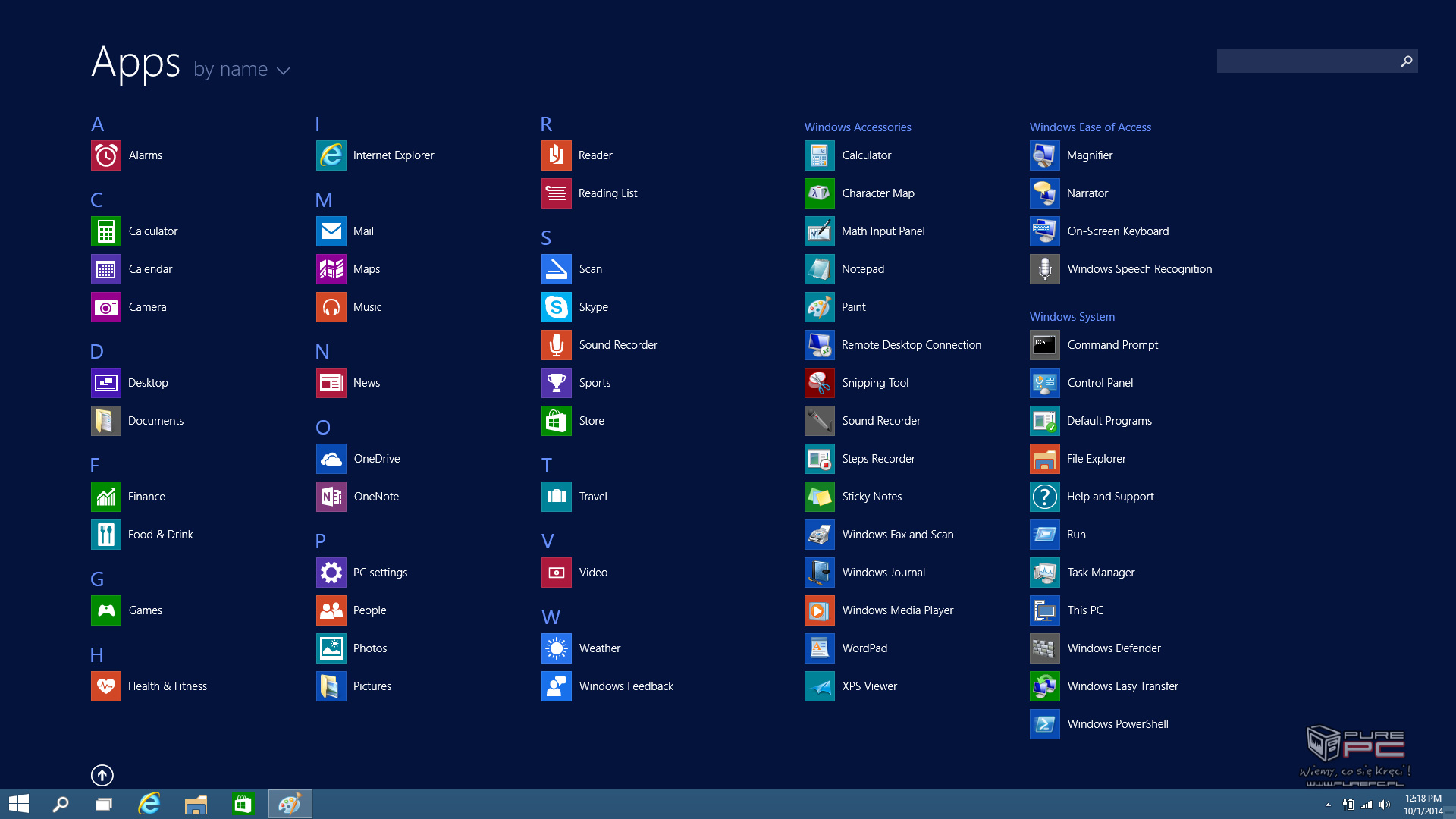The width and height of the screenshot is (1456, 819).
Task: Open the OneDrive app icon
Action: pyautogui.click(x=331, y=459)
